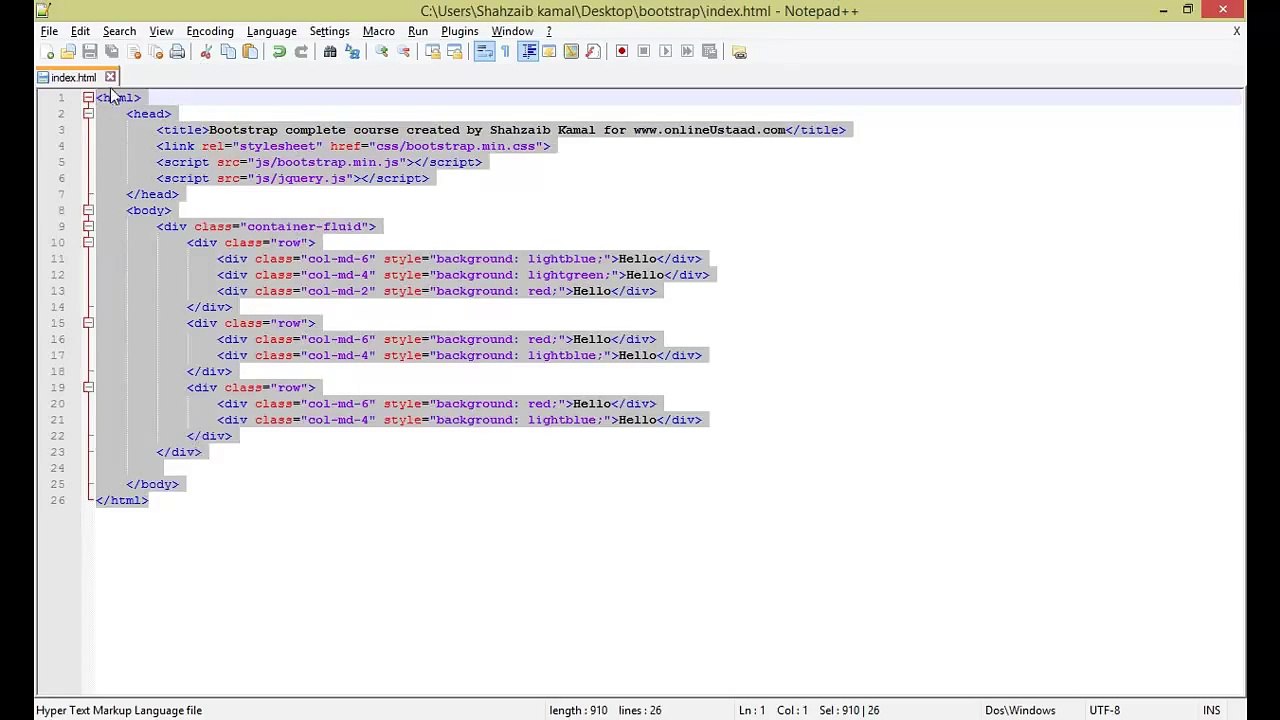Image resolution: width=1280 pixels, height=720 pixels.
Task: Open the Settings menu
Action: pos(329,31)
